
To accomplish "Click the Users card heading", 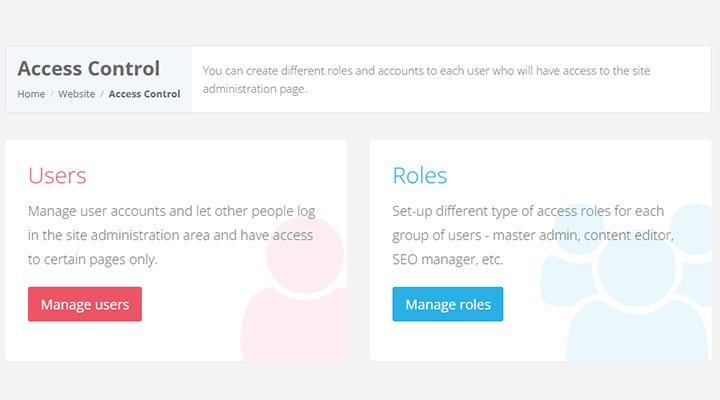I will 57,175.
